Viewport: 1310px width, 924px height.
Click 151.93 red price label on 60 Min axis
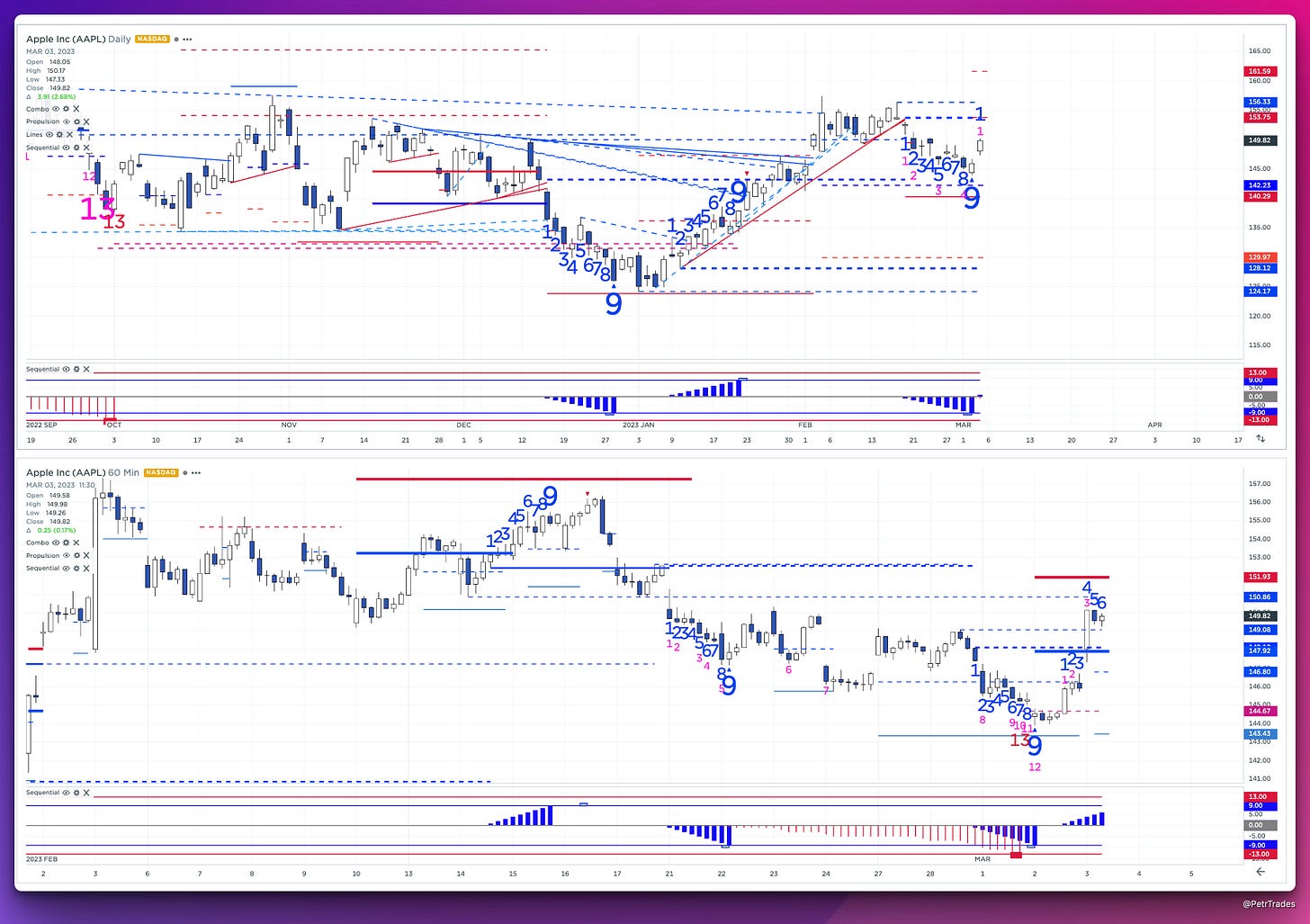(x=1260, y=577)
